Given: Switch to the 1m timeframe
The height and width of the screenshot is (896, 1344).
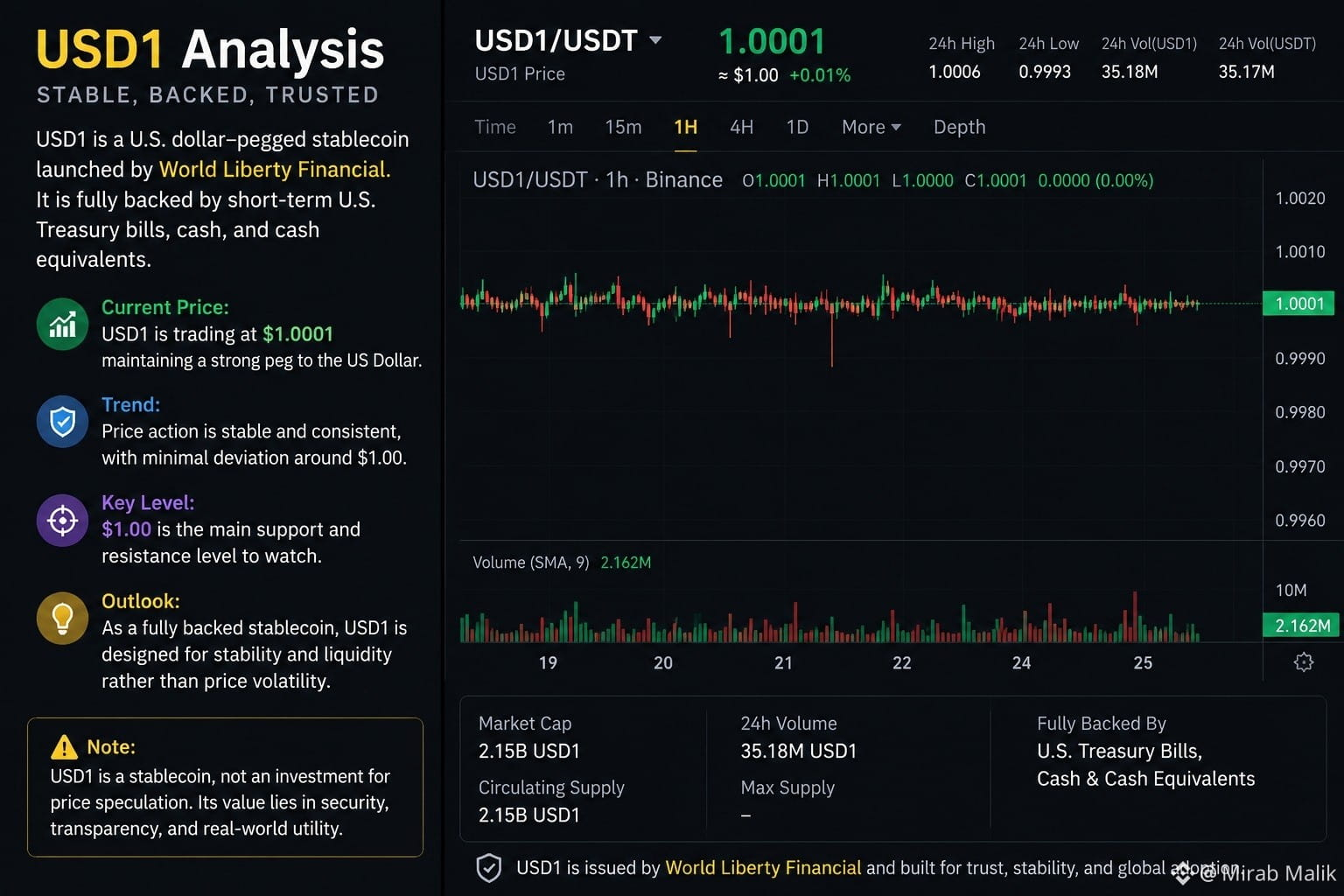Looking at the screenshot, I should tap(560, 127).
